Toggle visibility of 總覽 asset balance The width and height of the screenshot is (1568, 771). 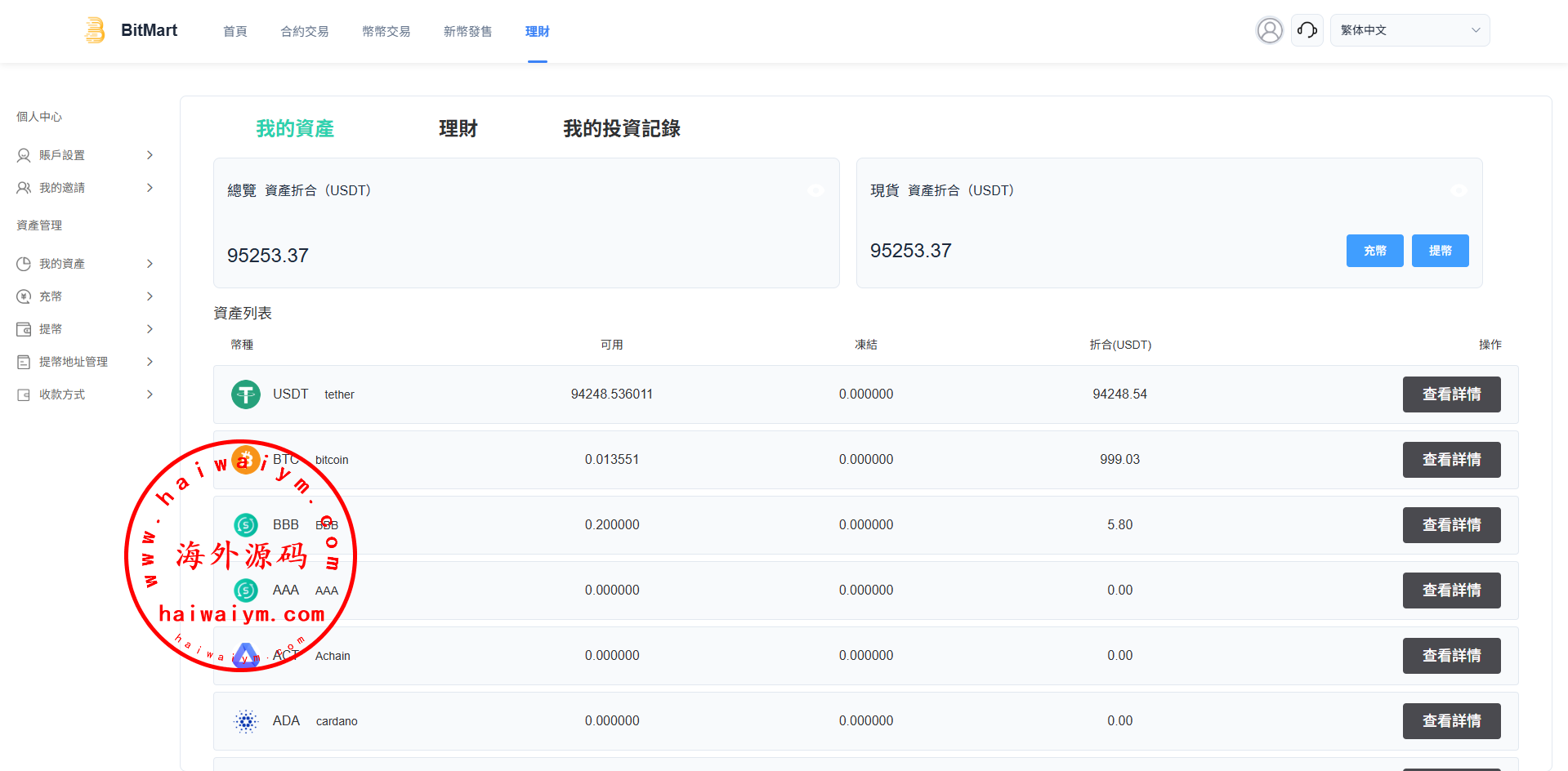click(815, 190)
